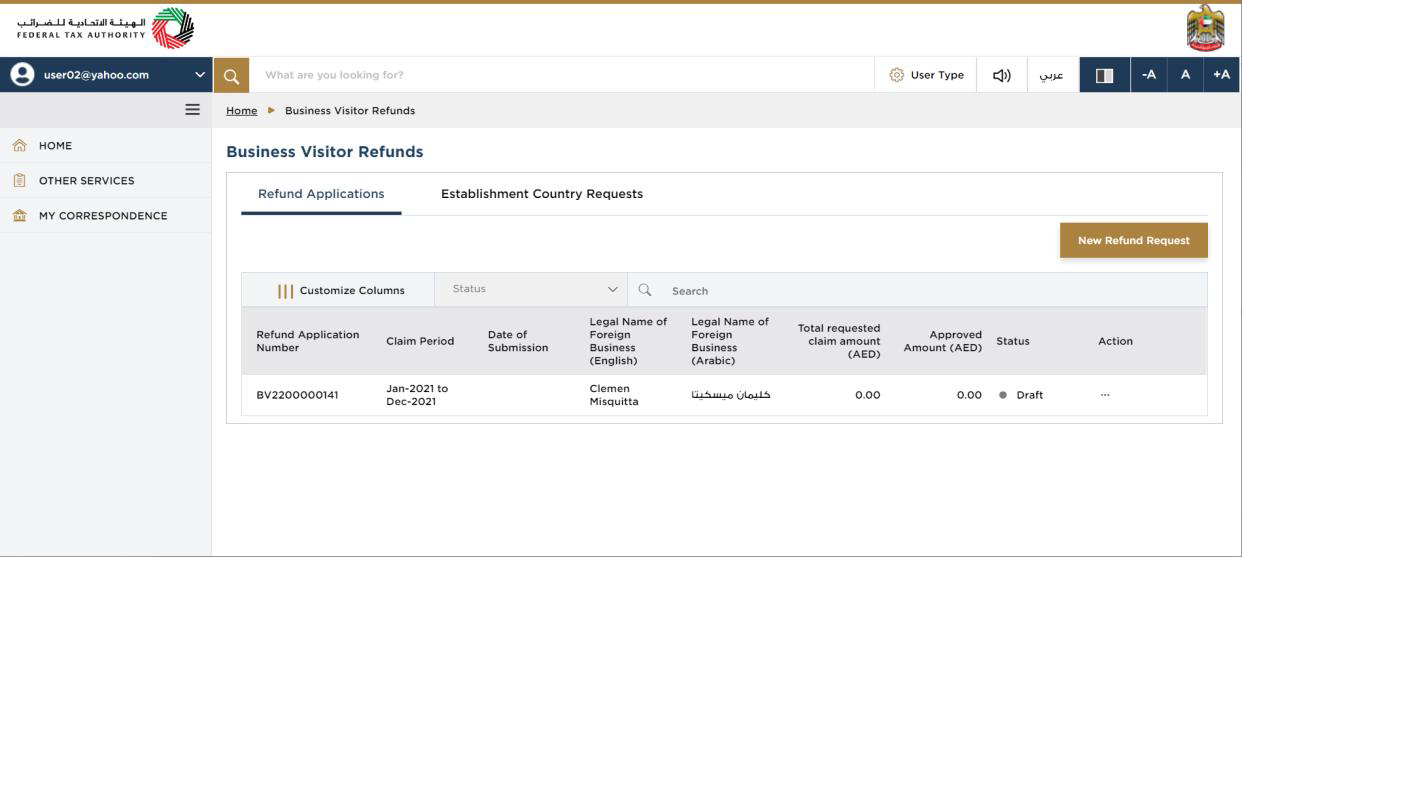Select application number BV2200000141
The height and width of the screenshot is (801, 1414).
click(297, 395)
